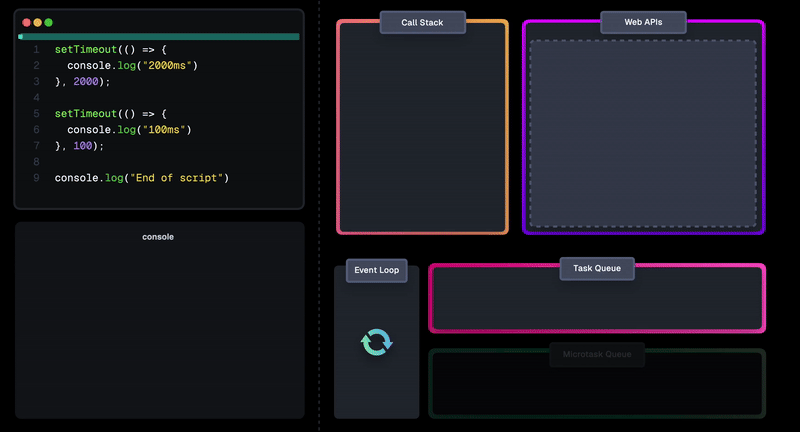800x432 pixels.
Task: Click the Task Queue label
Action: click(597, 268)
